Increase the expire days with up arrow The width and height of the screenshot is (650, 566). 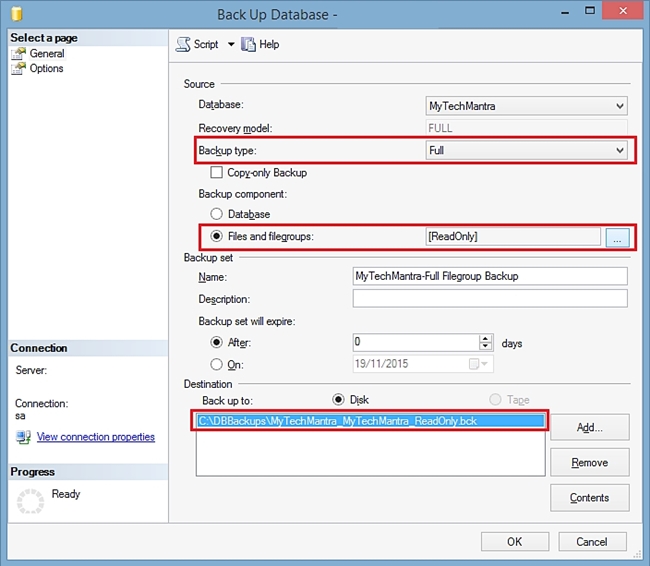[x=485, y=339]
